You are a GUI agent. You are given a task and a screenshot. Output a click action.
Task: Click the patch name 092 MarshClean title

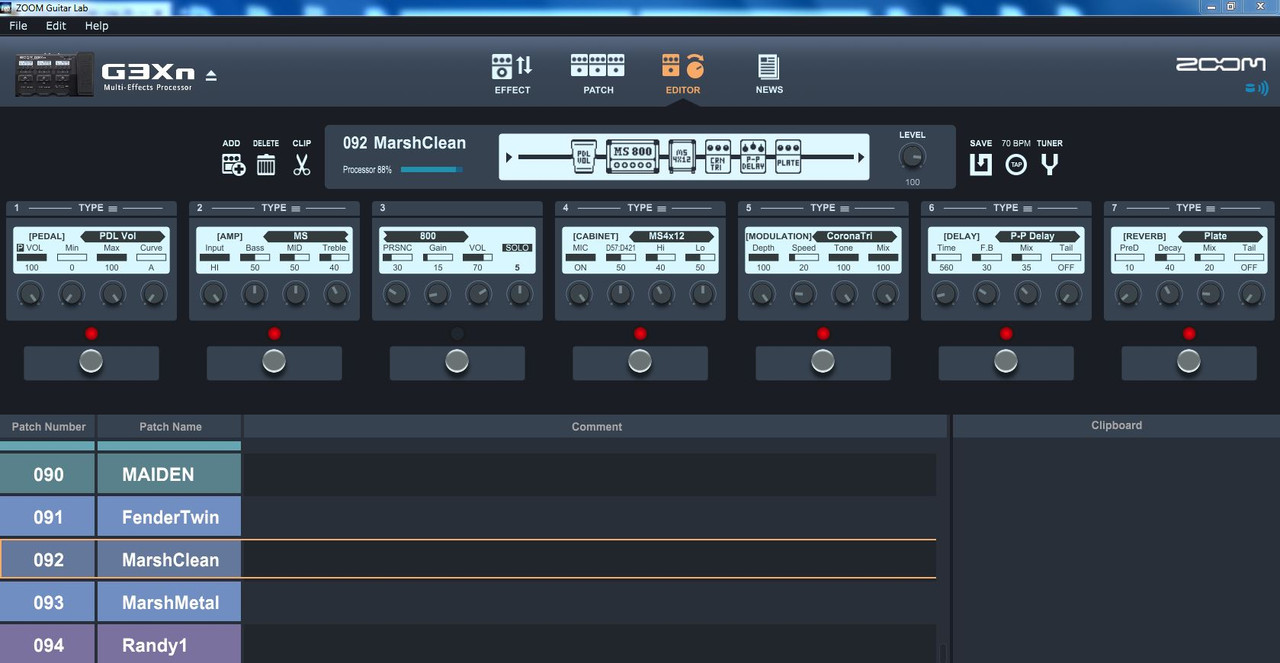tap(404, 143)
